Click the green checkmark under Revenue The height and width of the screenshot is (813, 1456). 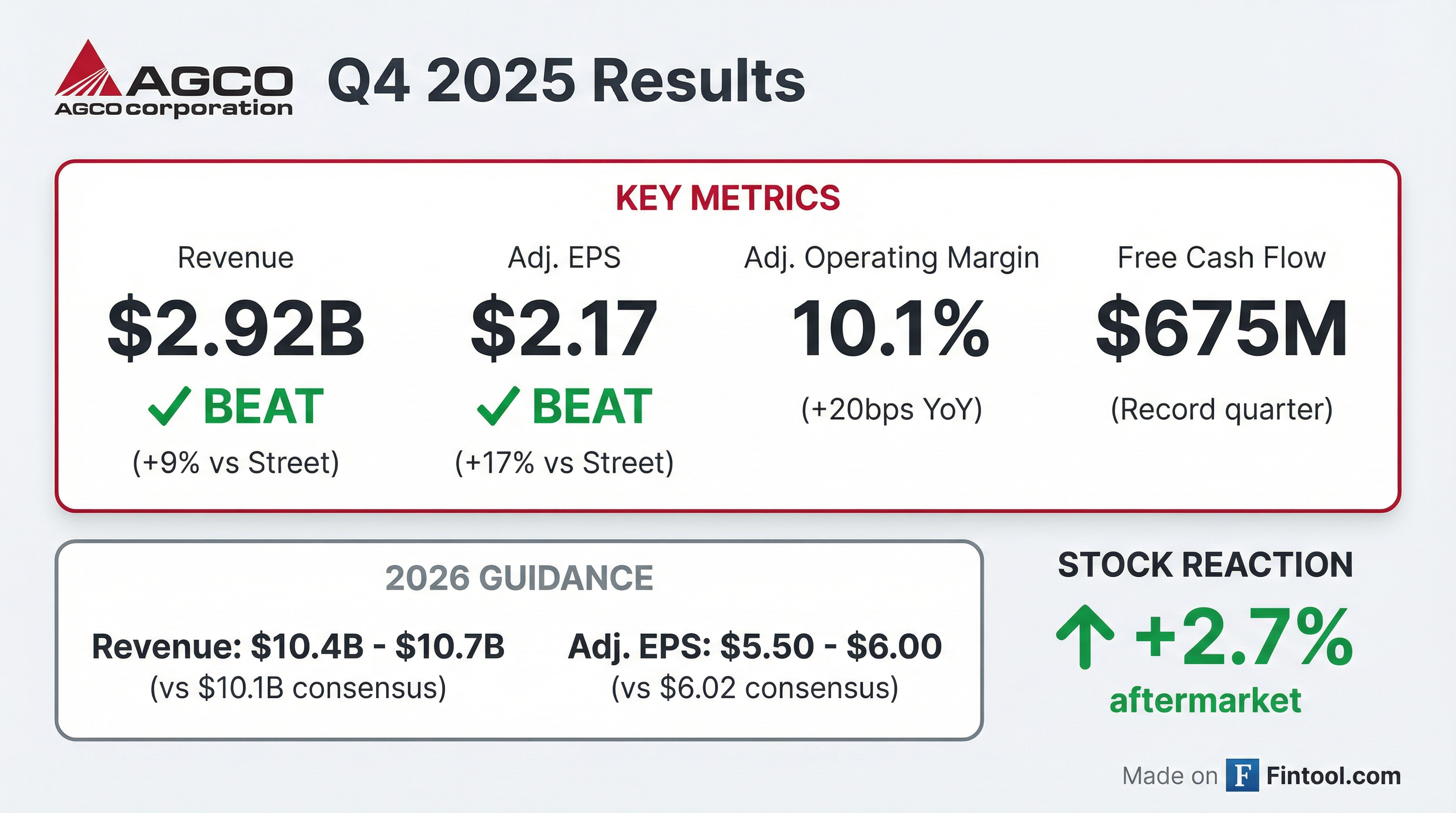[x=168, y=406]
